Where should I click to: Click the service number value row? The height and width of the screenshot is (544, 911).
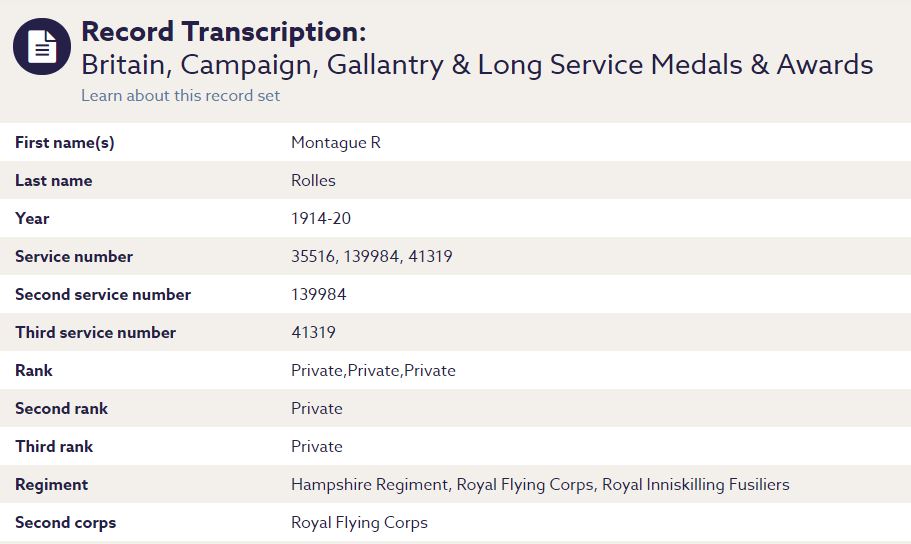coord(371,257)
